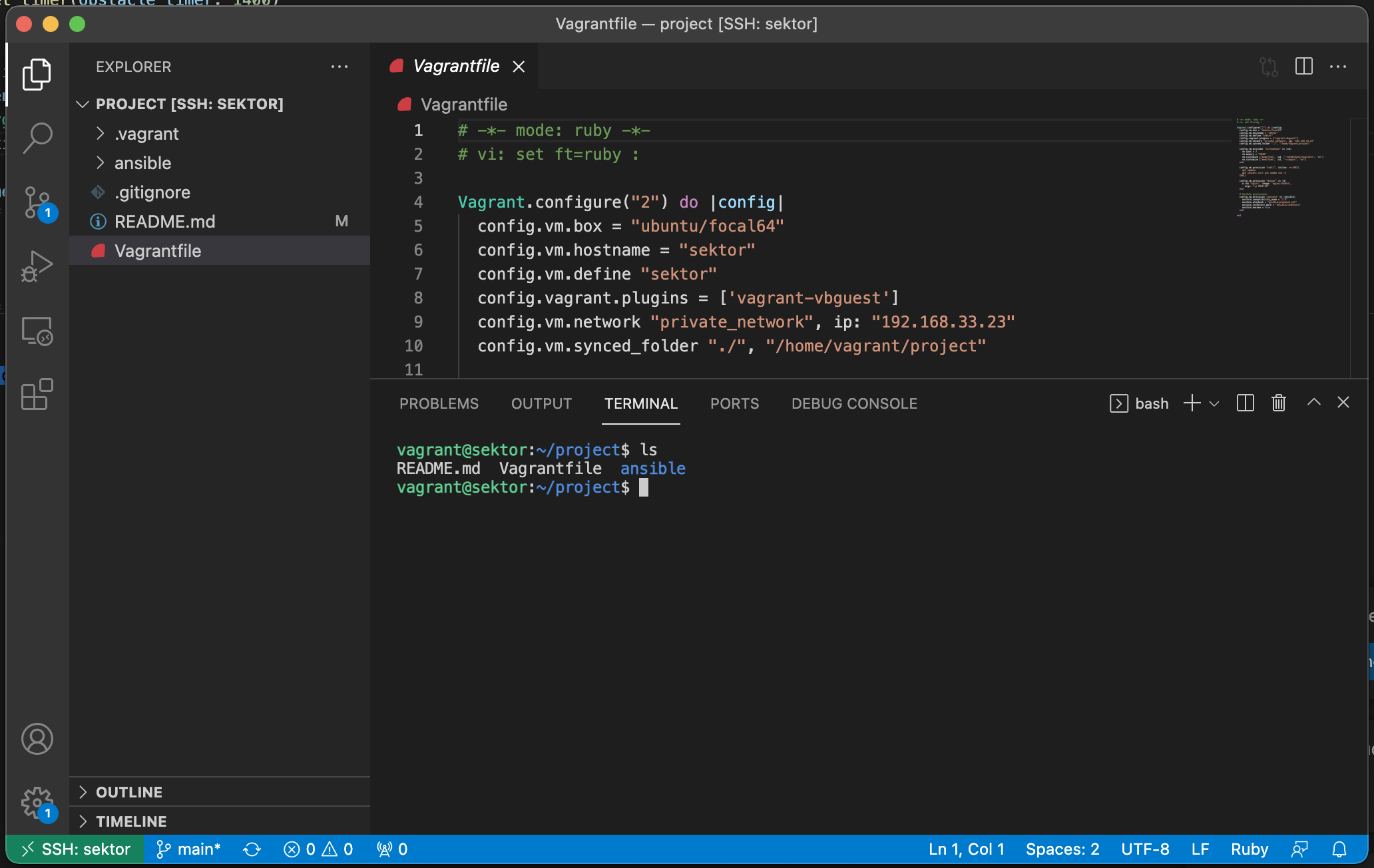The height and width of the screenshot is (868, 1374).
Task: Open Explorer views and more actions menu
Action: (340, 67)
